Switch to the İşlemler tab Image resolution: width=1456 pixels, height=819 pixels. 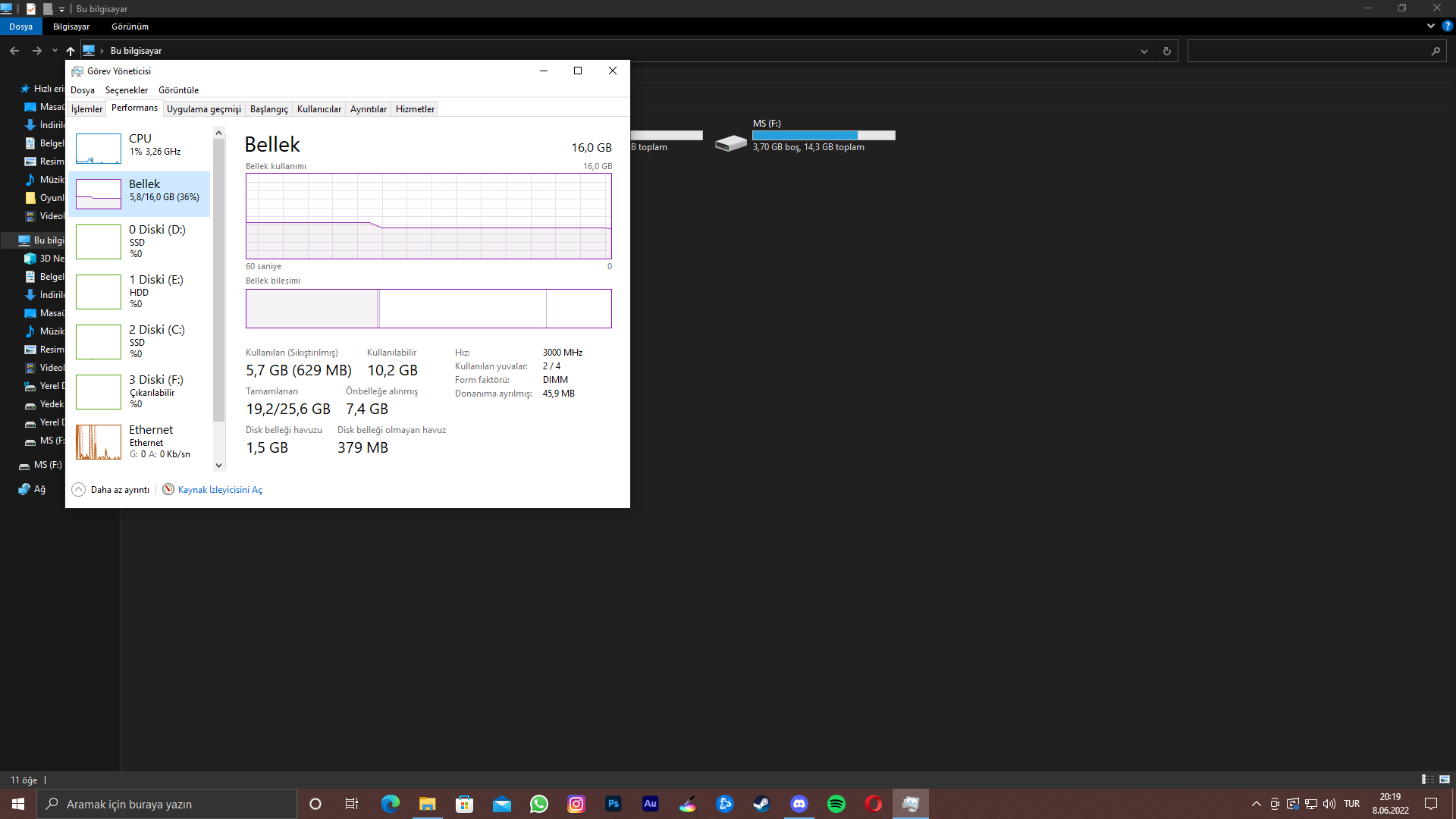[86, 109]
